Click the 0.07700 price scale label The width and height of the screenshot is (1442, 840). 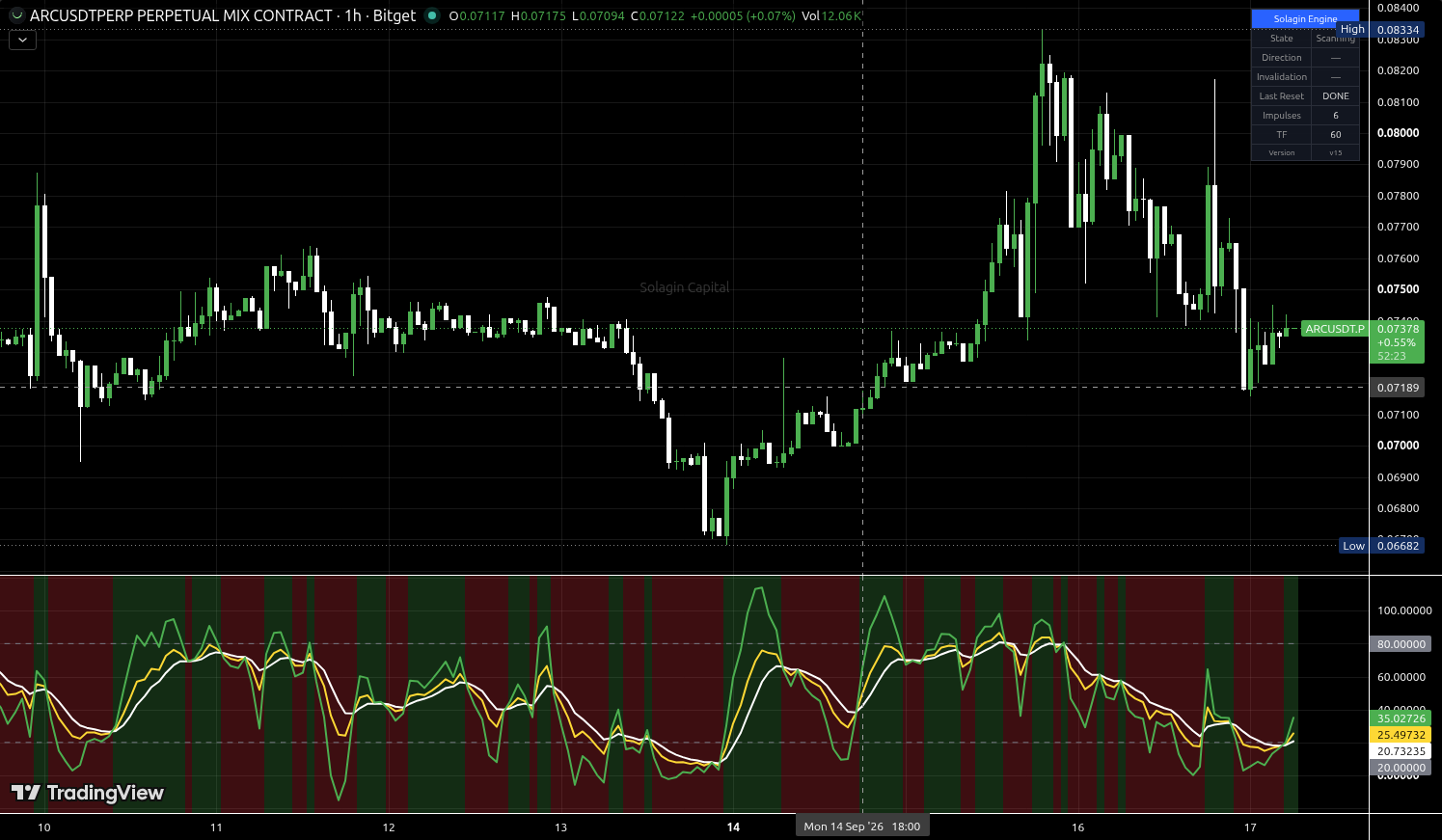tap(1398, 227)
